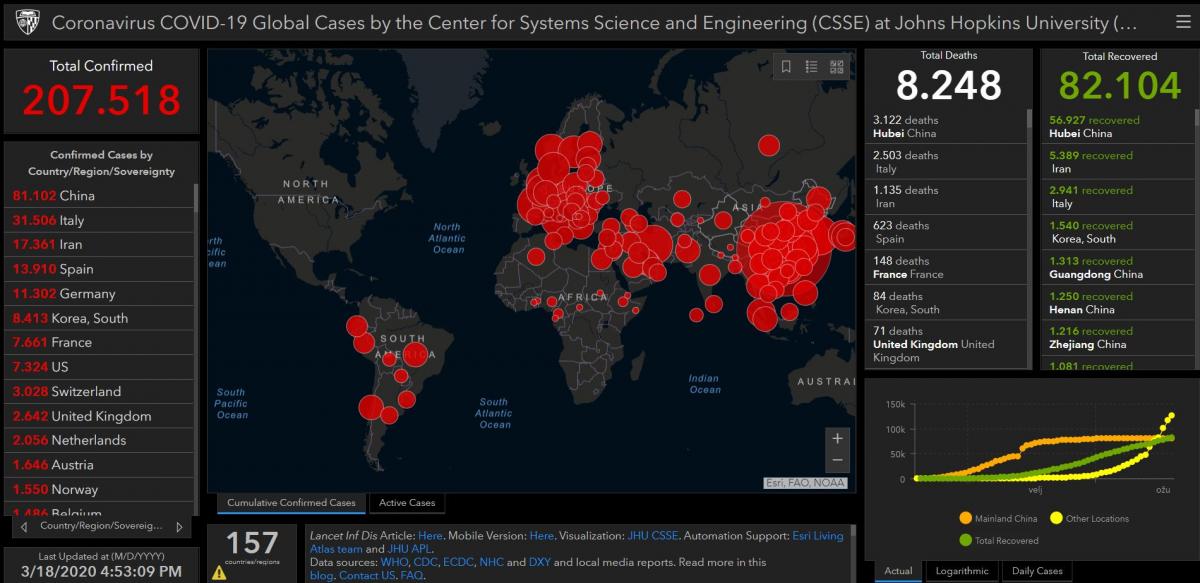
Task: Open the Daily Cases chart tab
Action: (x=1036, y=571)
